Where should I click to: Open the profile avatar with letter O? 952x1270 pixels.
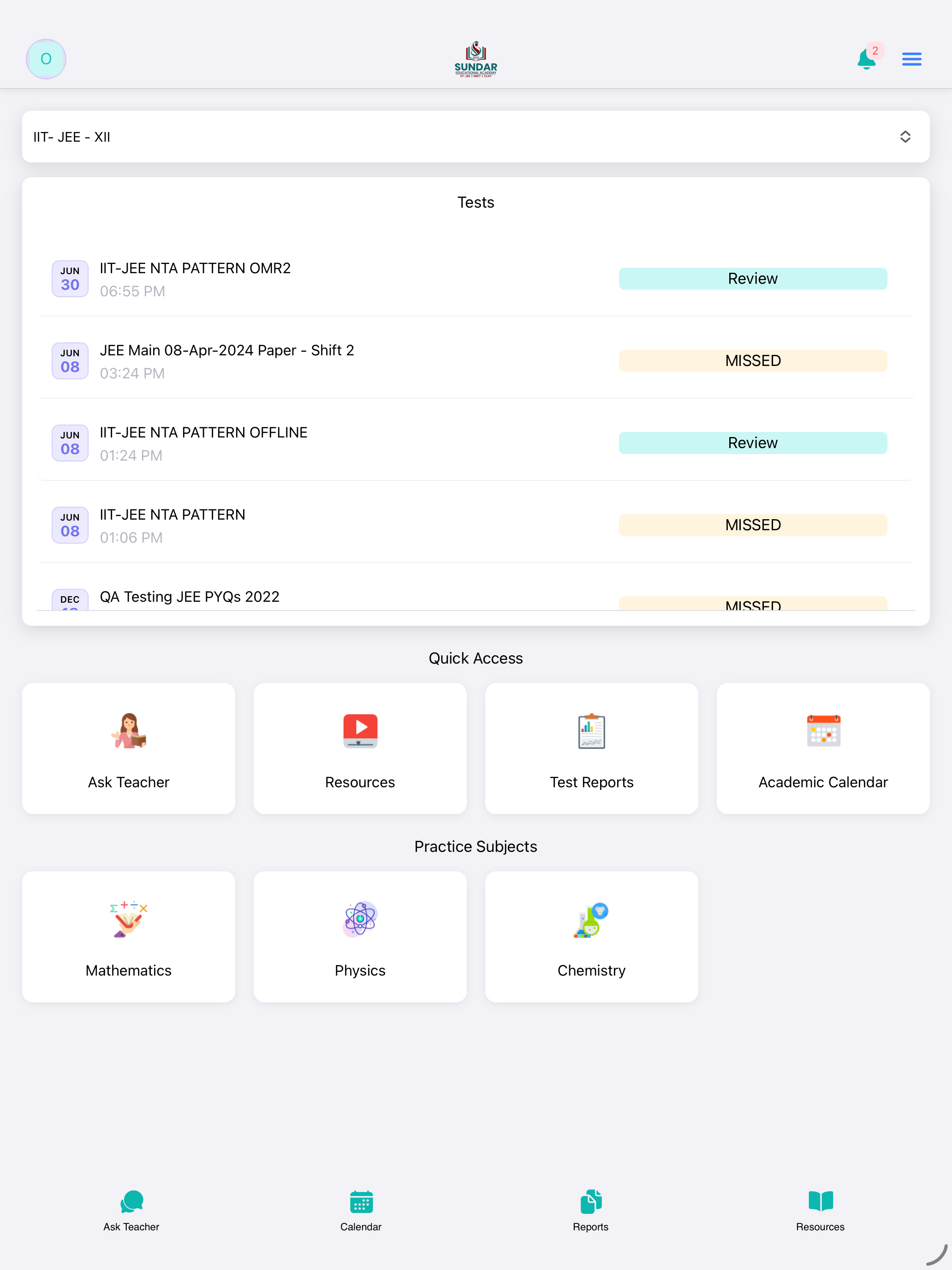click(46, 59)
